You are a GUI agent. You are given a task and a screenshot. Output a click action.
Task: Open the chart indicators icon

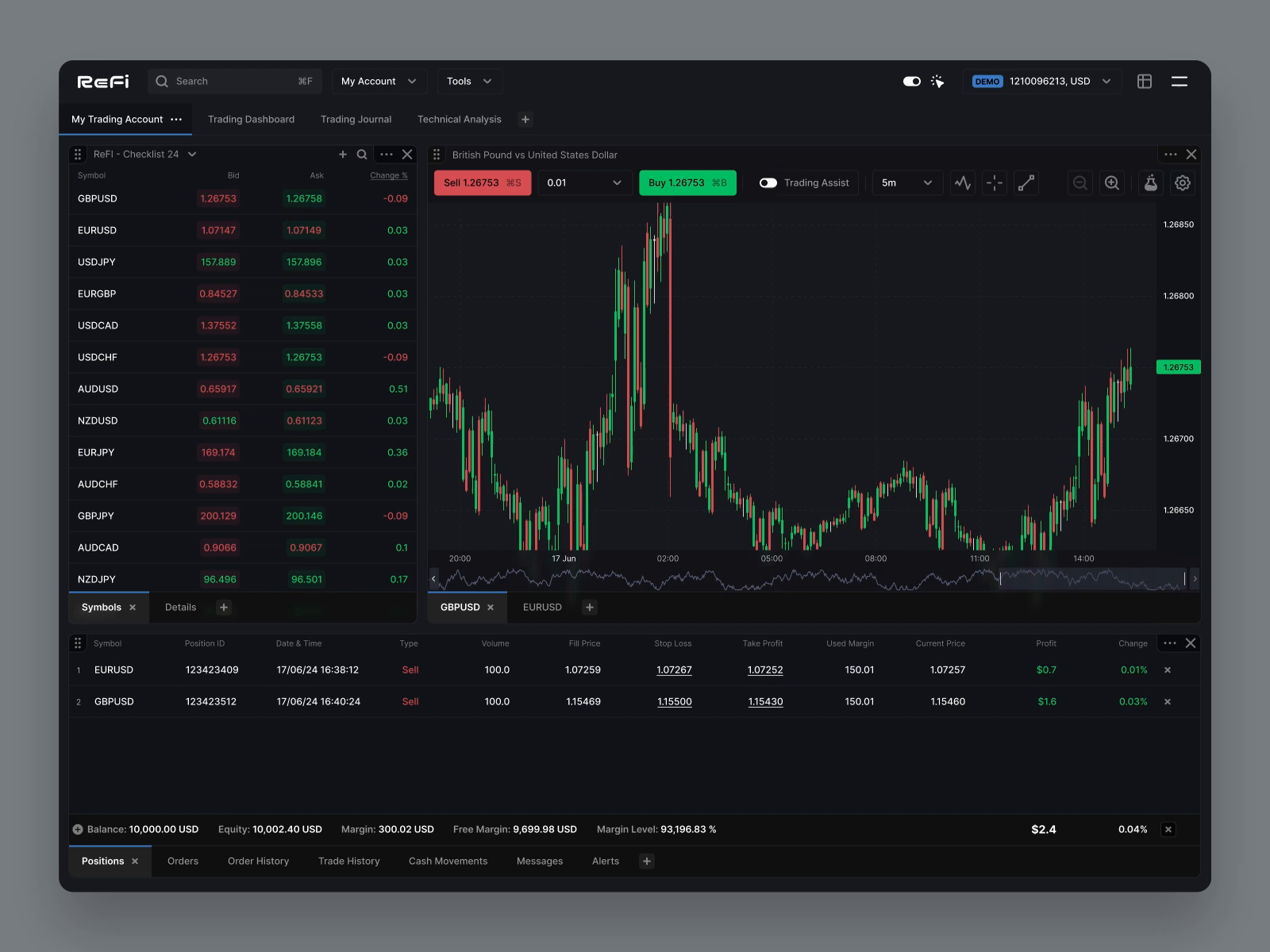coord(963,183)
